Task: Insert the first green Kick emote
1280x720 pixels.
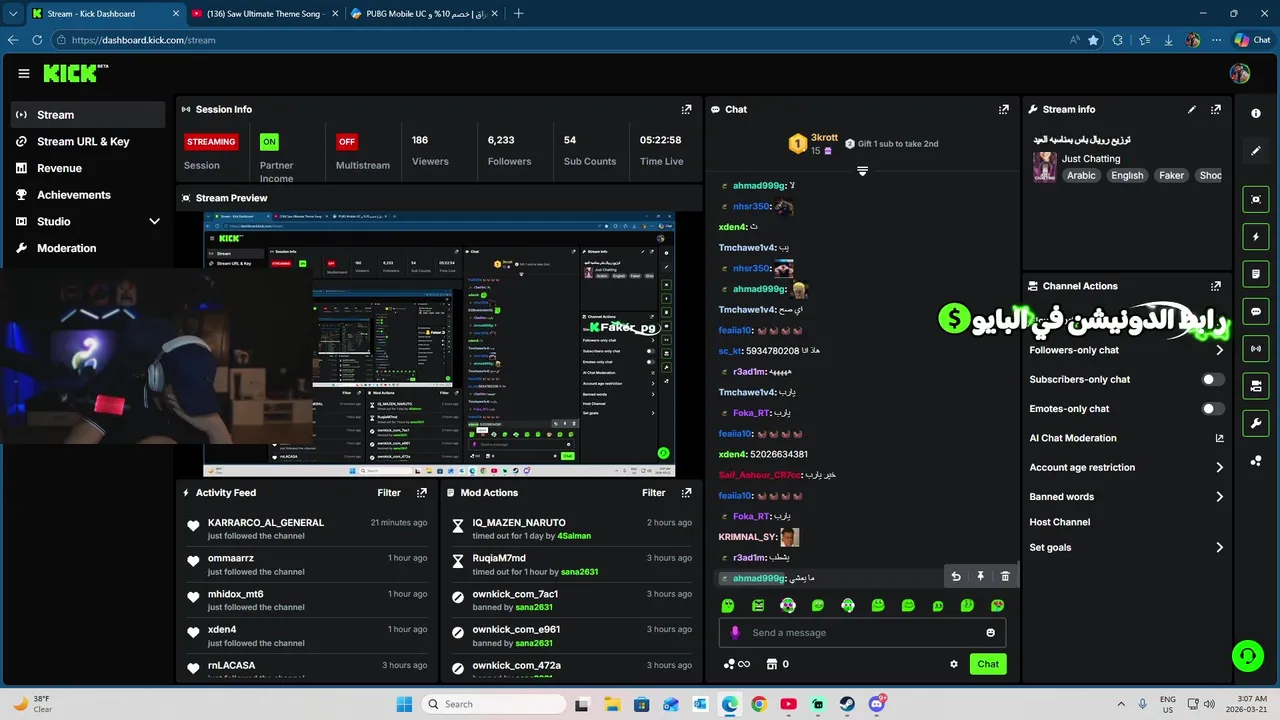Action: point(728,605)
